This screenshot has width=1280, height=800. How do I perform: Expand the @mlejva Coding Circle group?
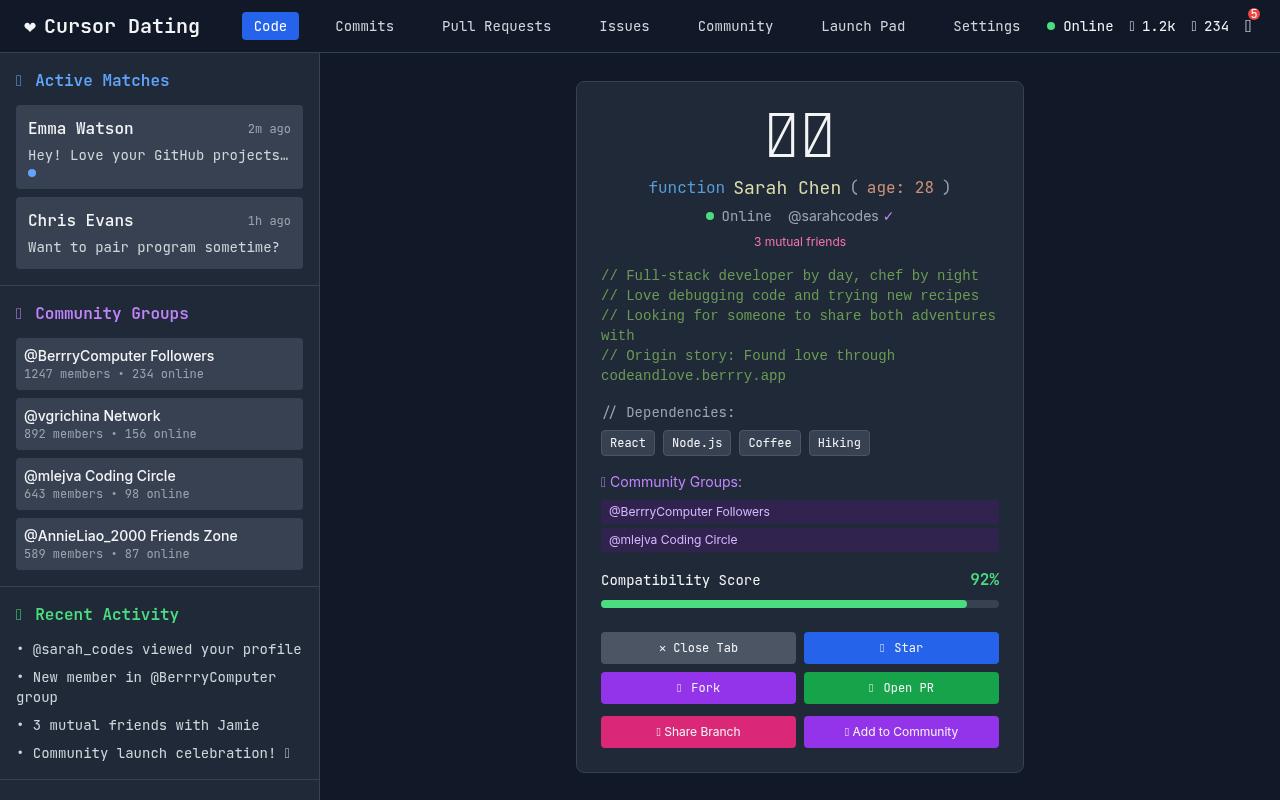(159, 484)
